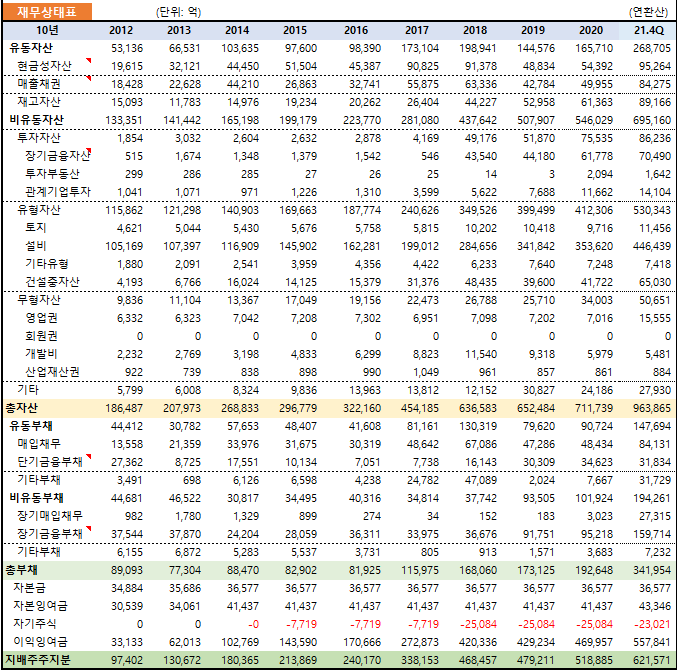677x670 pixels.
Task: Click the 장기매입채무 row label
Action: tap(50, 516)
